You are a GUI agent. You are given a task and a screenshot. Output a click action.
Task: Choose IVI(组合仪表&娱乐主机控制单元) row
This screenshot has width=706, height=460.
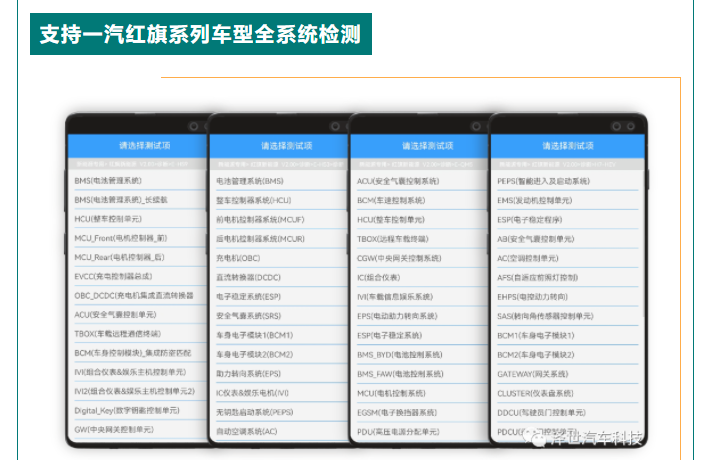[137, 372]
